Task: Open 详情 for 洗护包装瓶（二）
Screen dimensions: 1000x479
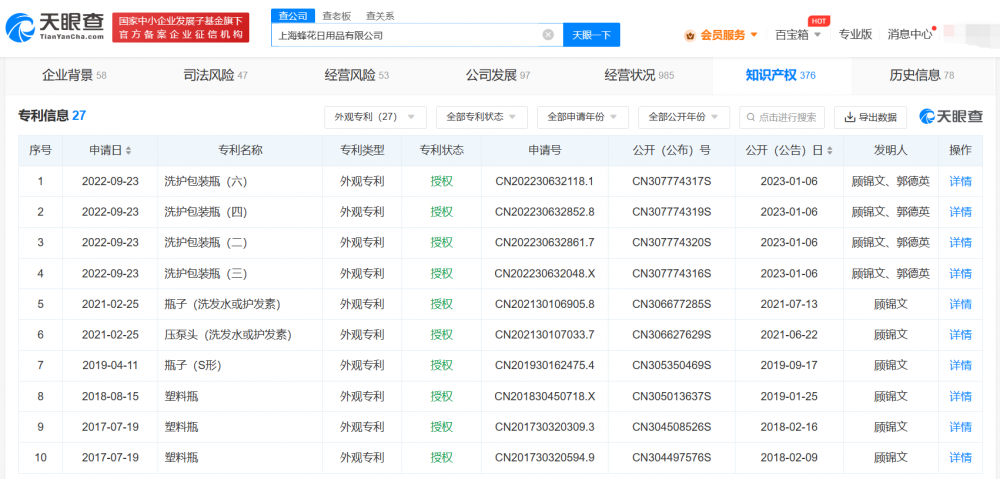Action: coord(960,242)
